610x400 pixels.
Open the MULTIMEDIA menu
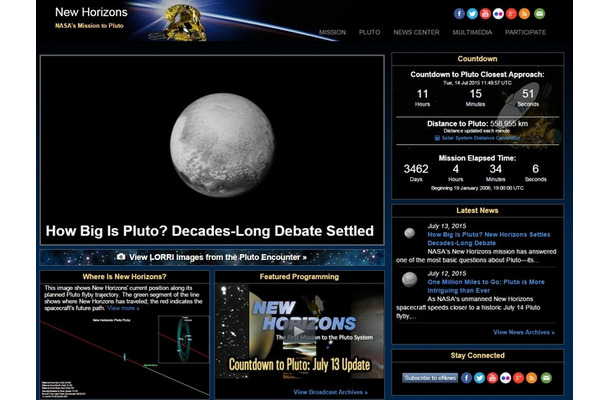tap(472, 32)
